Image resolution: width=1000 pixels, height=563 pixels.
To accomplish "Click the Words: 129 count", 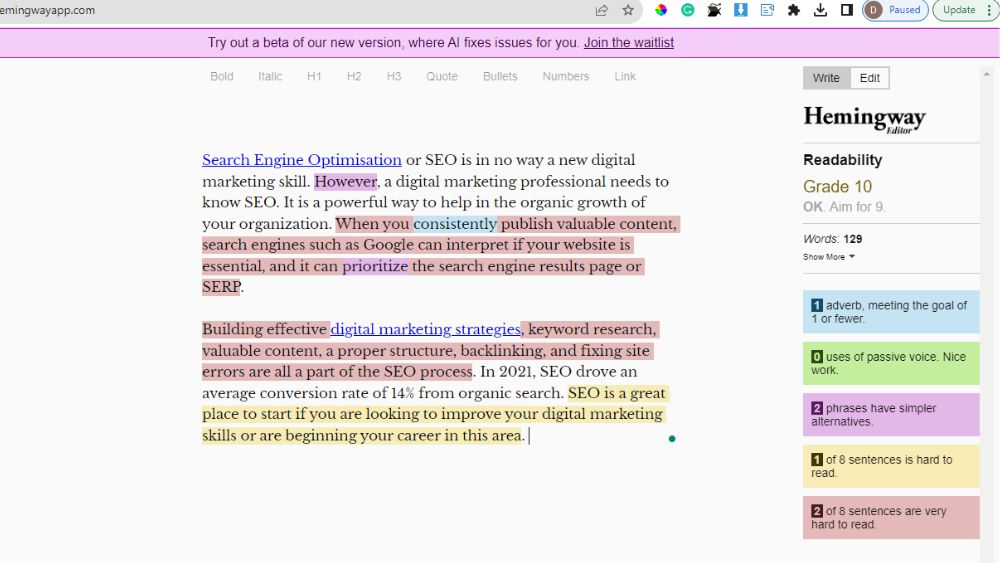I will [x=832, y=239].
